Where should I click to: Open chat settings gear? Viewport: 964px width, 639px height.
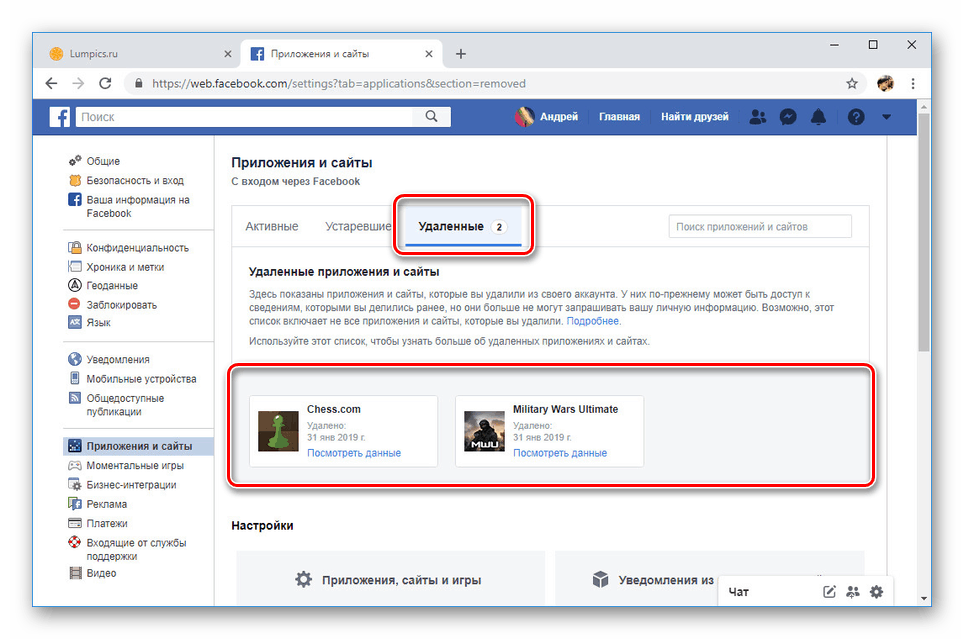coord(876,592)
